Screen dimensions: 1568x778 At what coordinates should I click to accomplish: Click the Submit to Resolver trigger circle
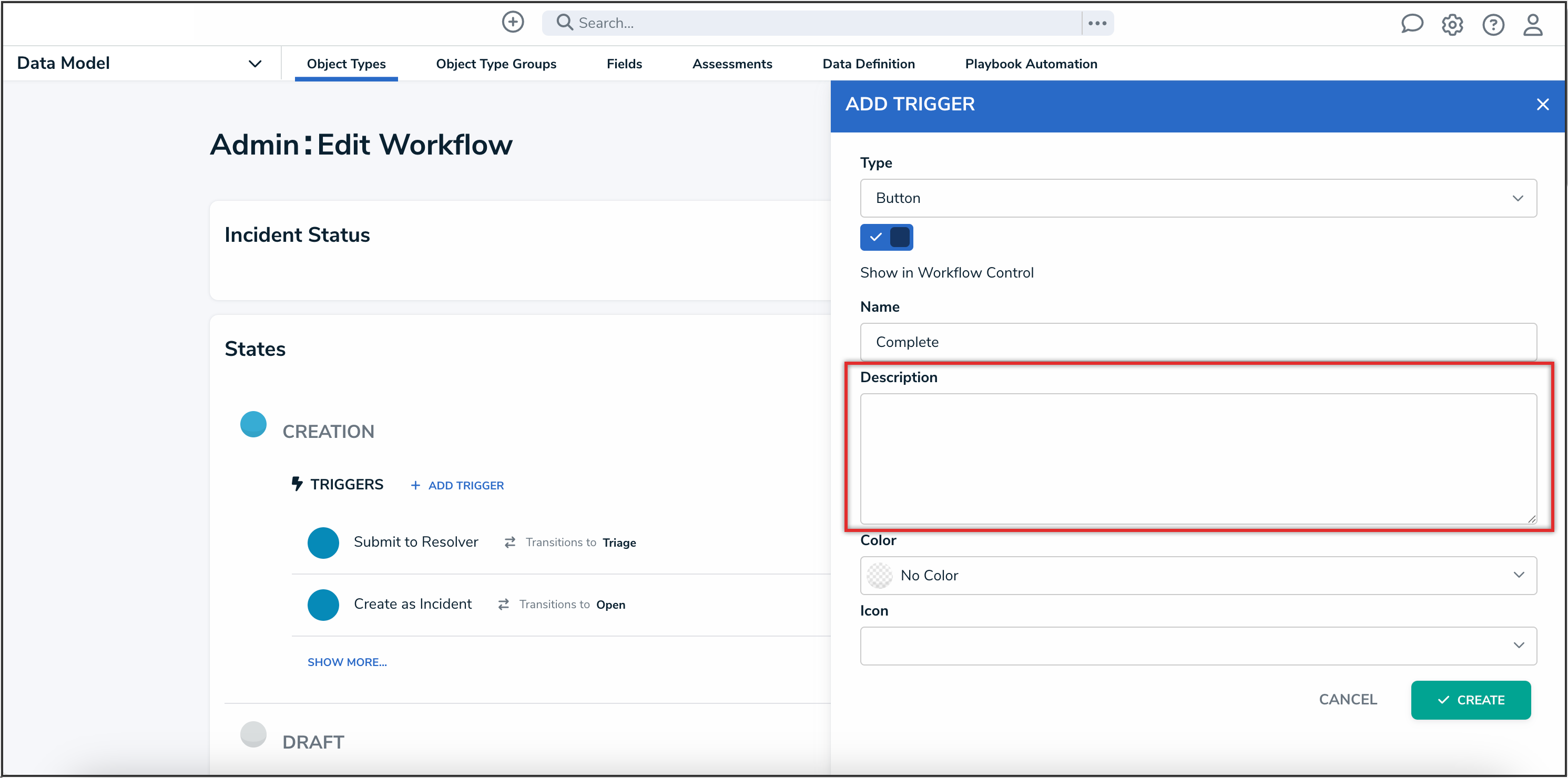click(323, 542)
